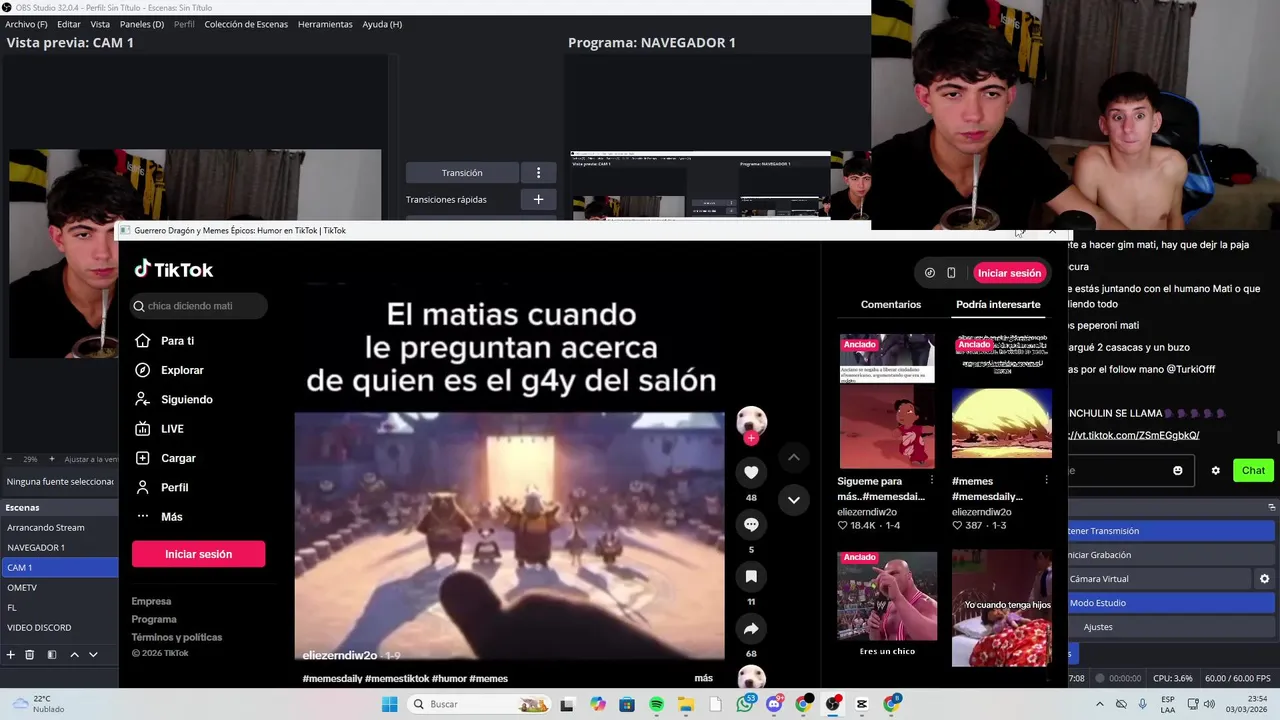Open the Paneles menu in OBS

point(142,24)
